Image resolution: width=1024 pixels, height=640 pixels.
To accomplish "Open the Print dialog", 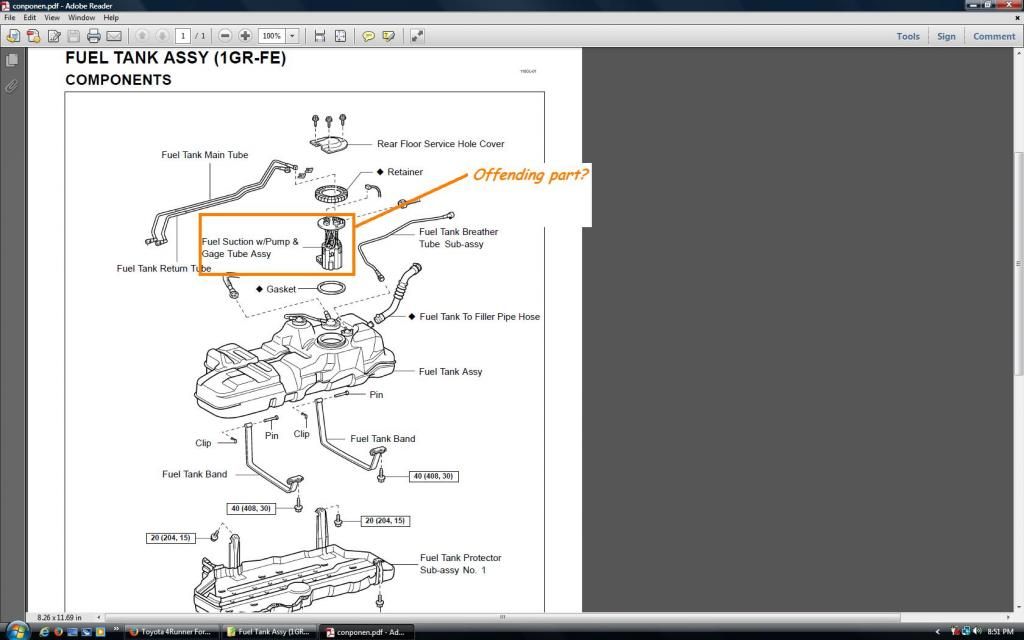I will (x=93, y=35).
